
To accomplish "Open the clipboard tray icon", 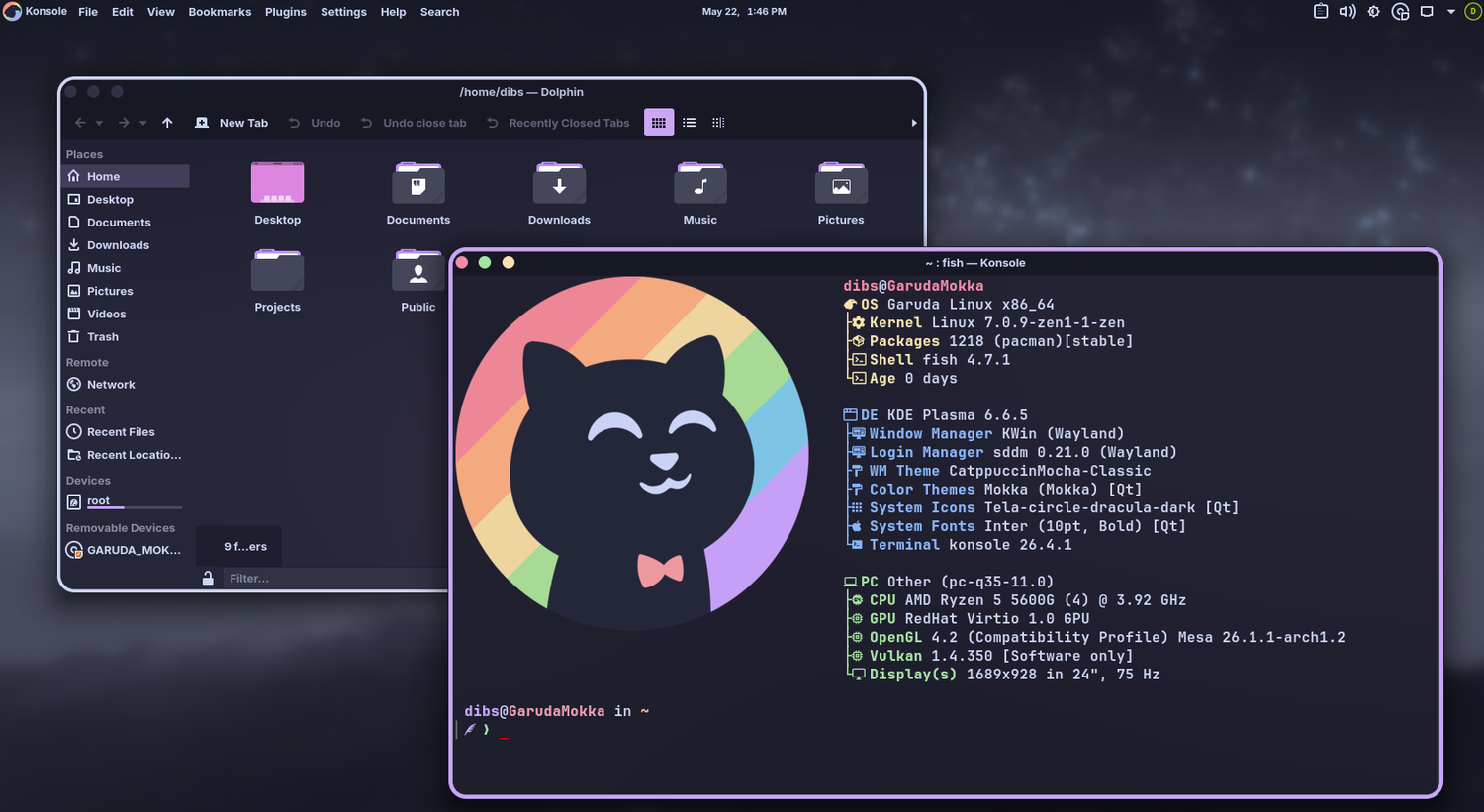I will coord(1321,12).
